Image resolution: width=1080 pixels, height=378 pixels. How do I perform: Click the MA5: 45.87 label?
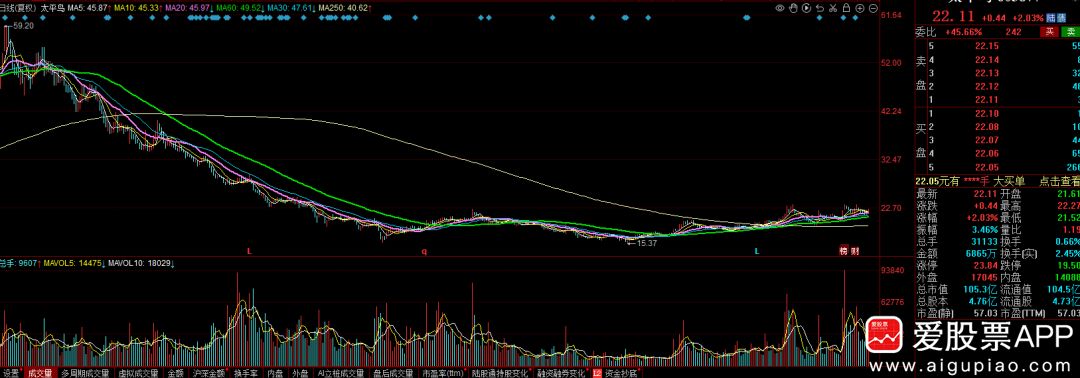click(88, 8)
